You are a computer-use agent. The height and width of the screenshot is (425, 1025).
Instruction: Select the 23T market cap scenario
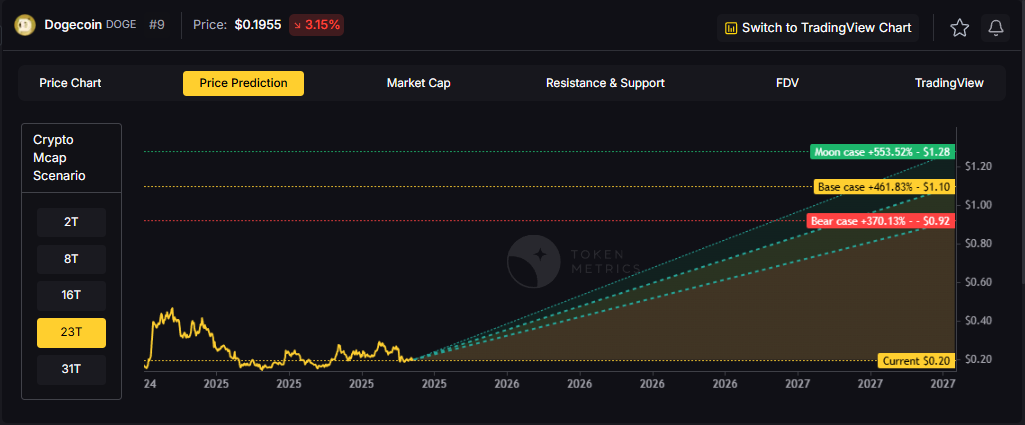tap(71, 332)
